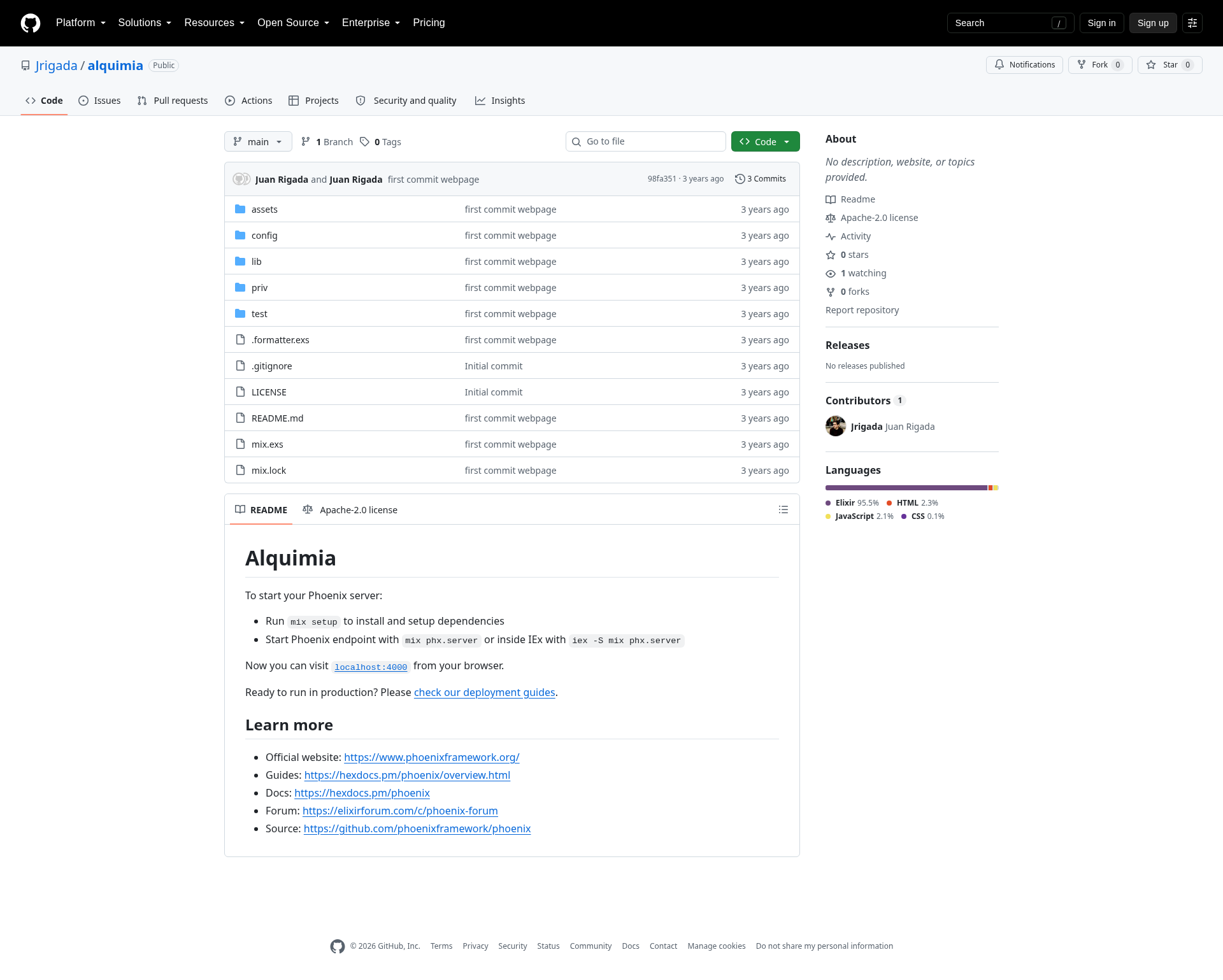Open the header settings sliders icon

pos(1192,23)
